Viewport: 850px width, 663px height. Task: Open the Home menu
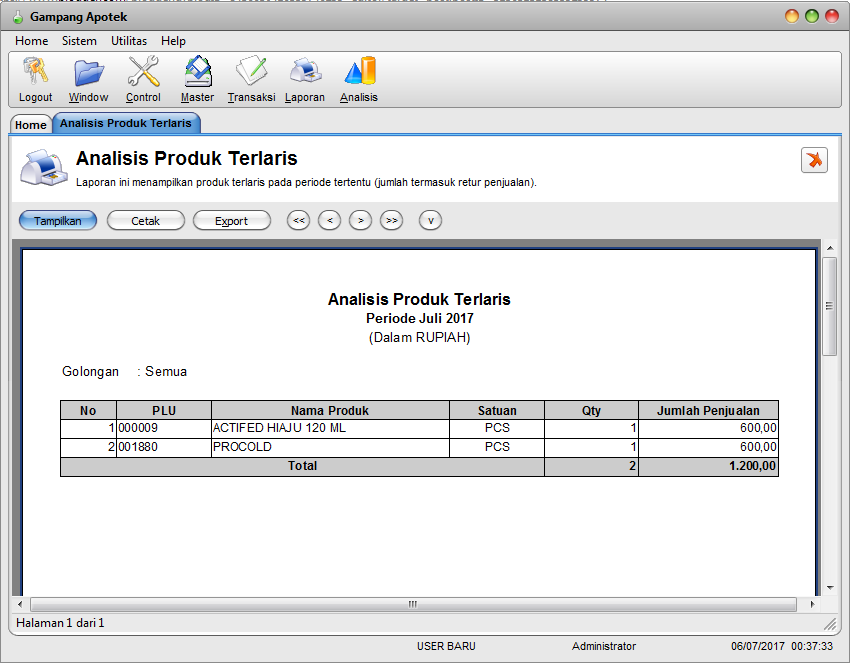pos(31,41)
